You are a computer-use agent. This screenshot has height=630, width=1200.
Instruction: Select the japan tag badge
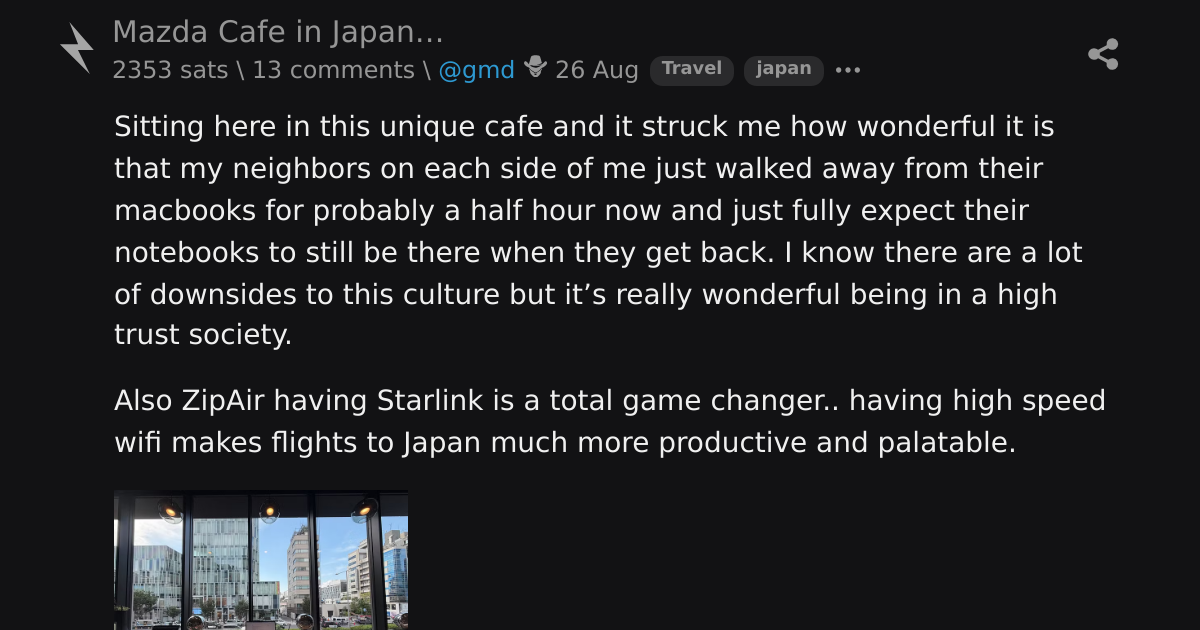784,70
